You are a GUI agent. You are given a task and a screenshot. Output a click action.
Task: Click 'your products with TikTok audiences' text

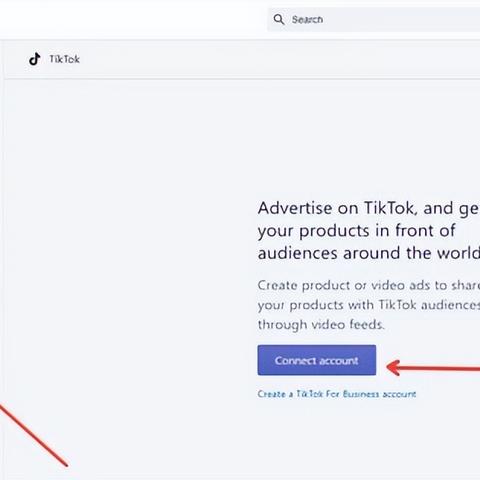click(x=369, y=305)
